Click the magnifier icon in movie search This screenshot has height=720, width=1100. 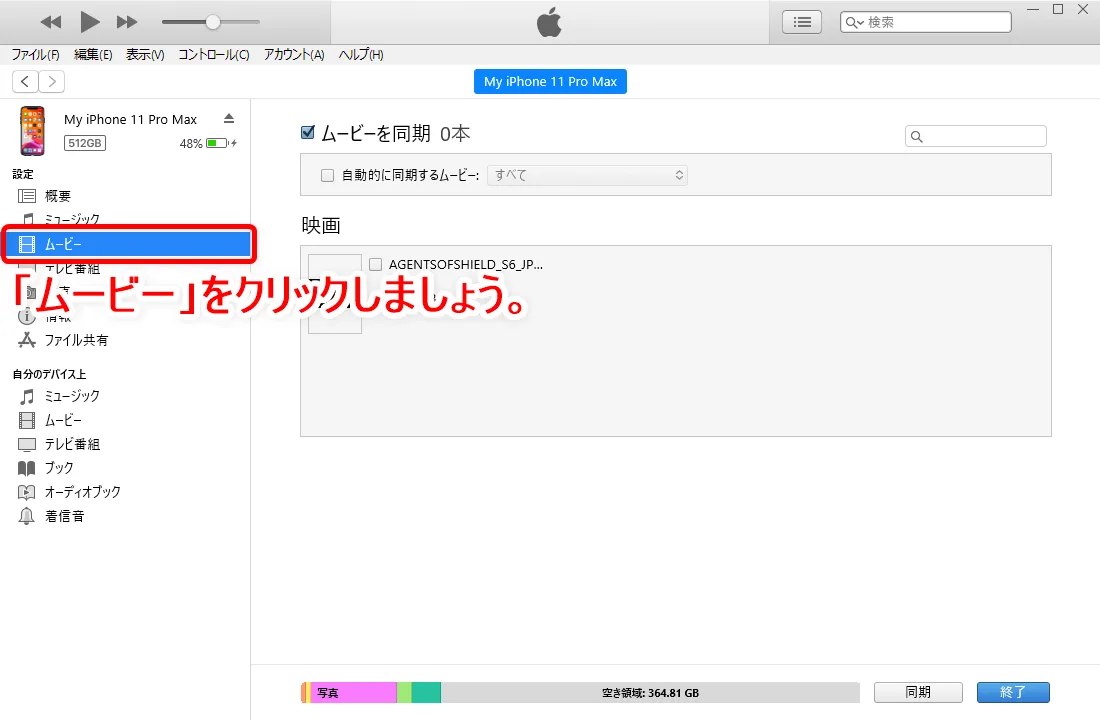(x=916, y=137)
